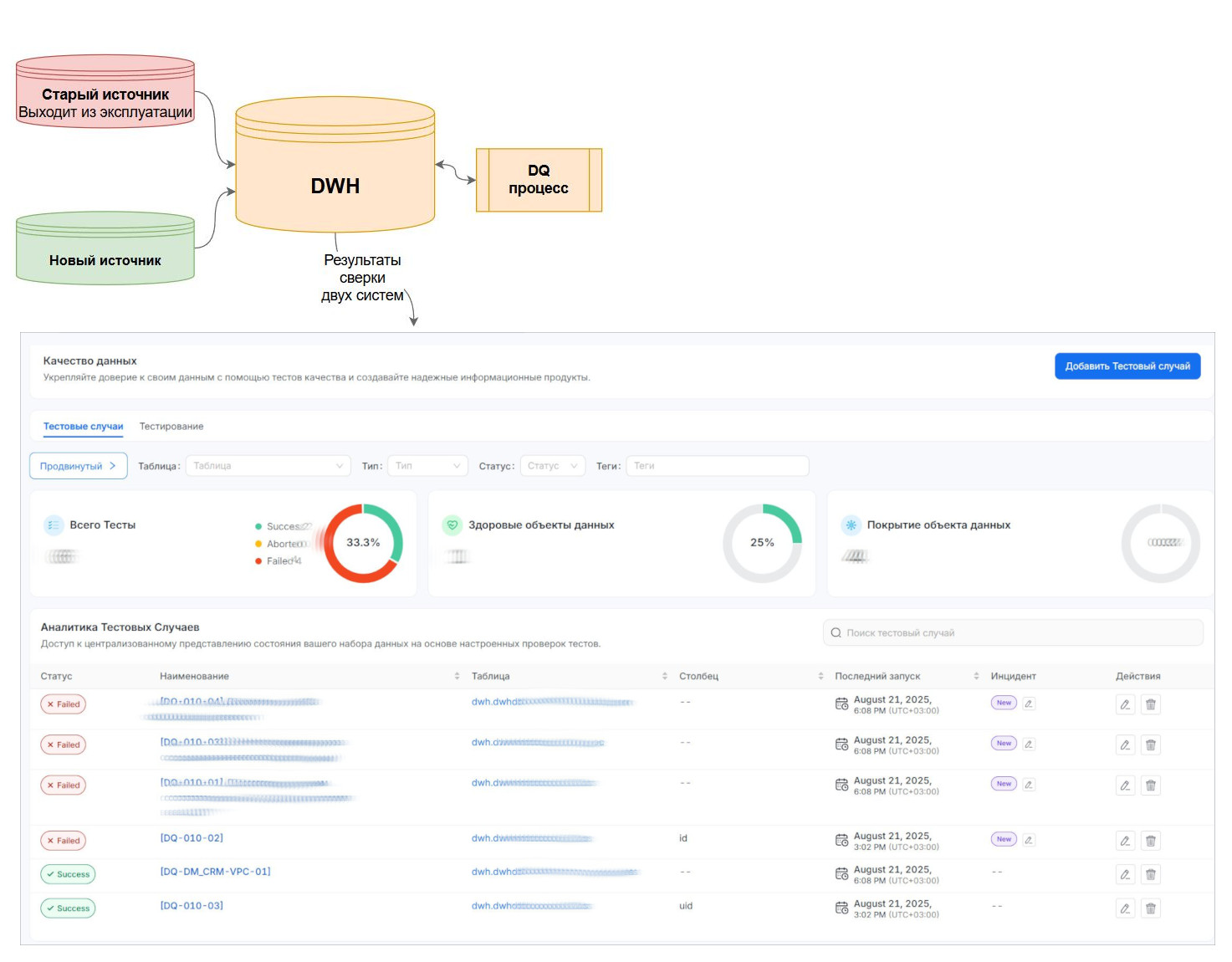Edit incident pencil in failed [DQ-010-03] row
Viewport: 1232px width, 962px height.
(1029, 744)
